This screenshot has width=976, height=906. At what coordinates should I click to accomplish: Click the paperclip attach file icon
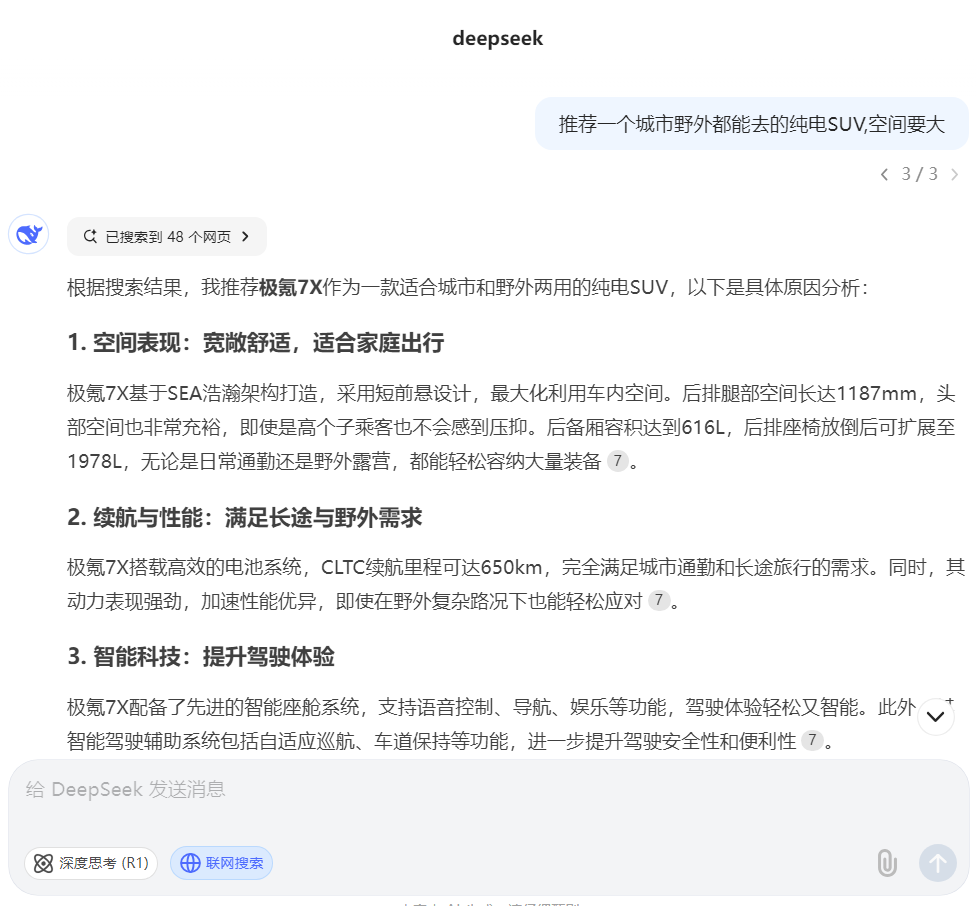[887, 863]
